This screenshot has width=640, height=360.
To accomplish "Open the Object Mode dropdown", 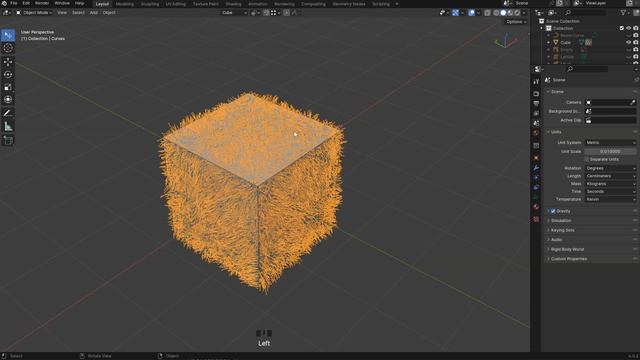I will point(34,13).
